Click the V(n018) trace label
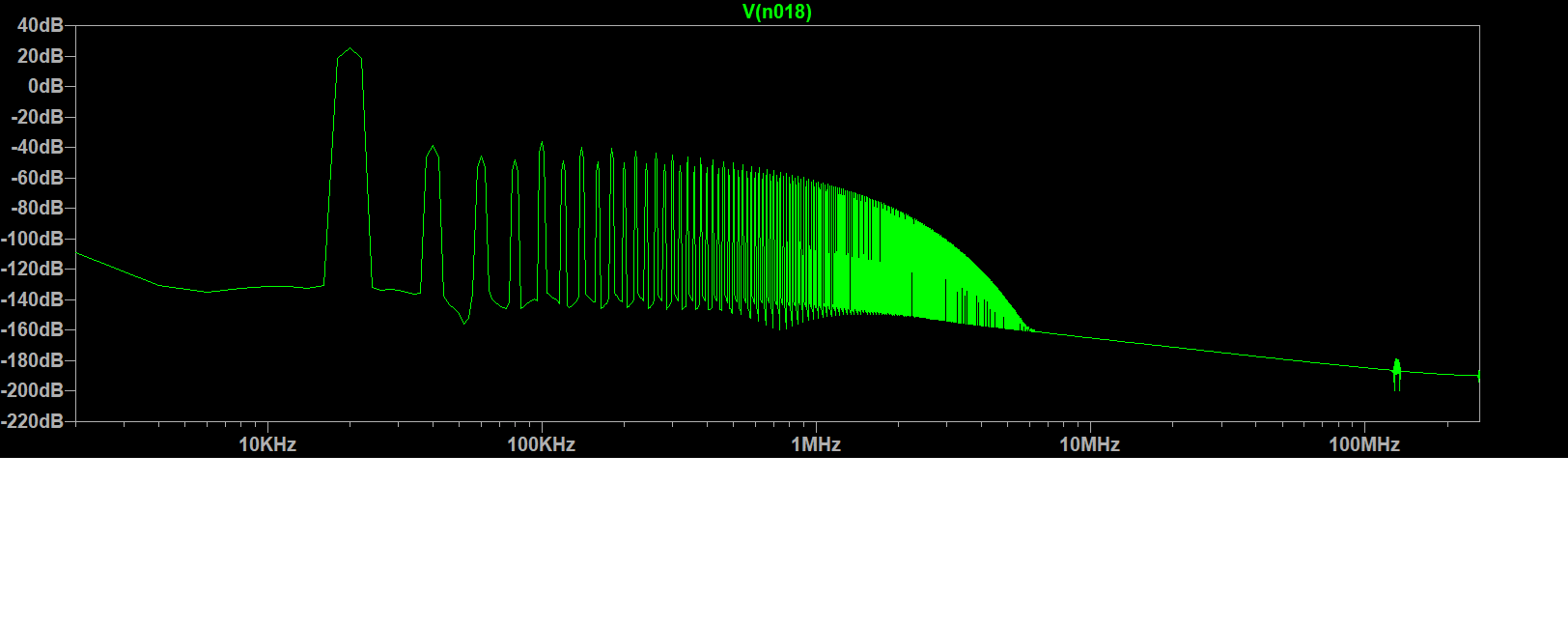Image resolution: width=1568 pixels, height=626 pixels. pyautogui.click(x=777, y=12)
